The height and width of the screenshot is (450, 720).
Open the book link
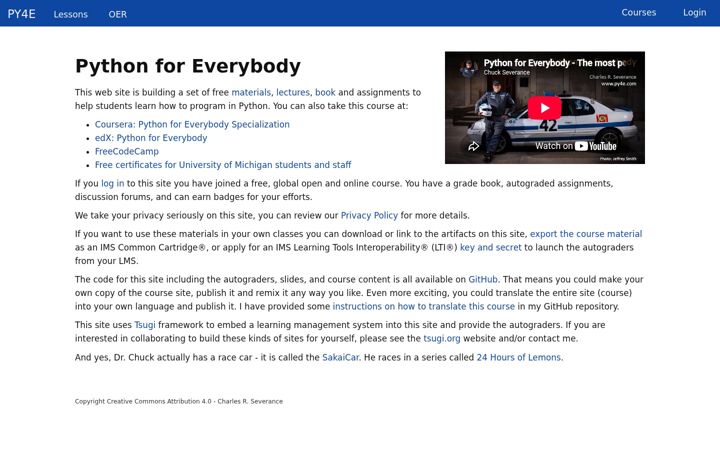point(325,92)
